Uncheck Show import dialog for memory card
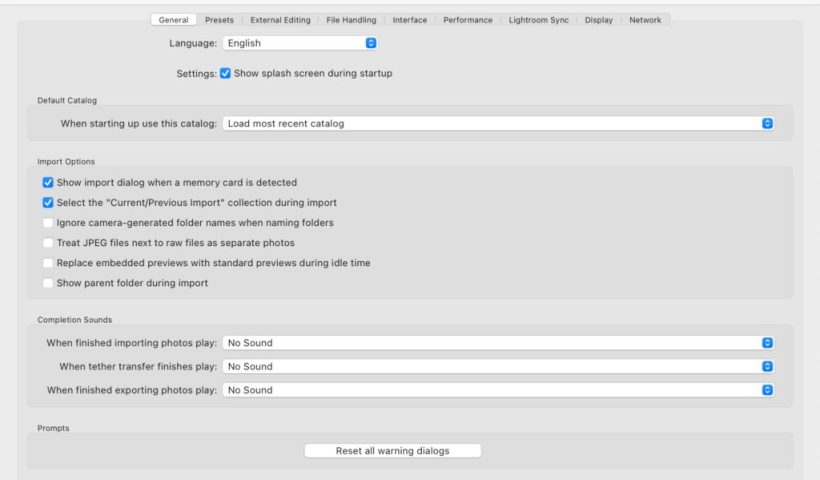This screenshot has height=480, width=820. 48,183
